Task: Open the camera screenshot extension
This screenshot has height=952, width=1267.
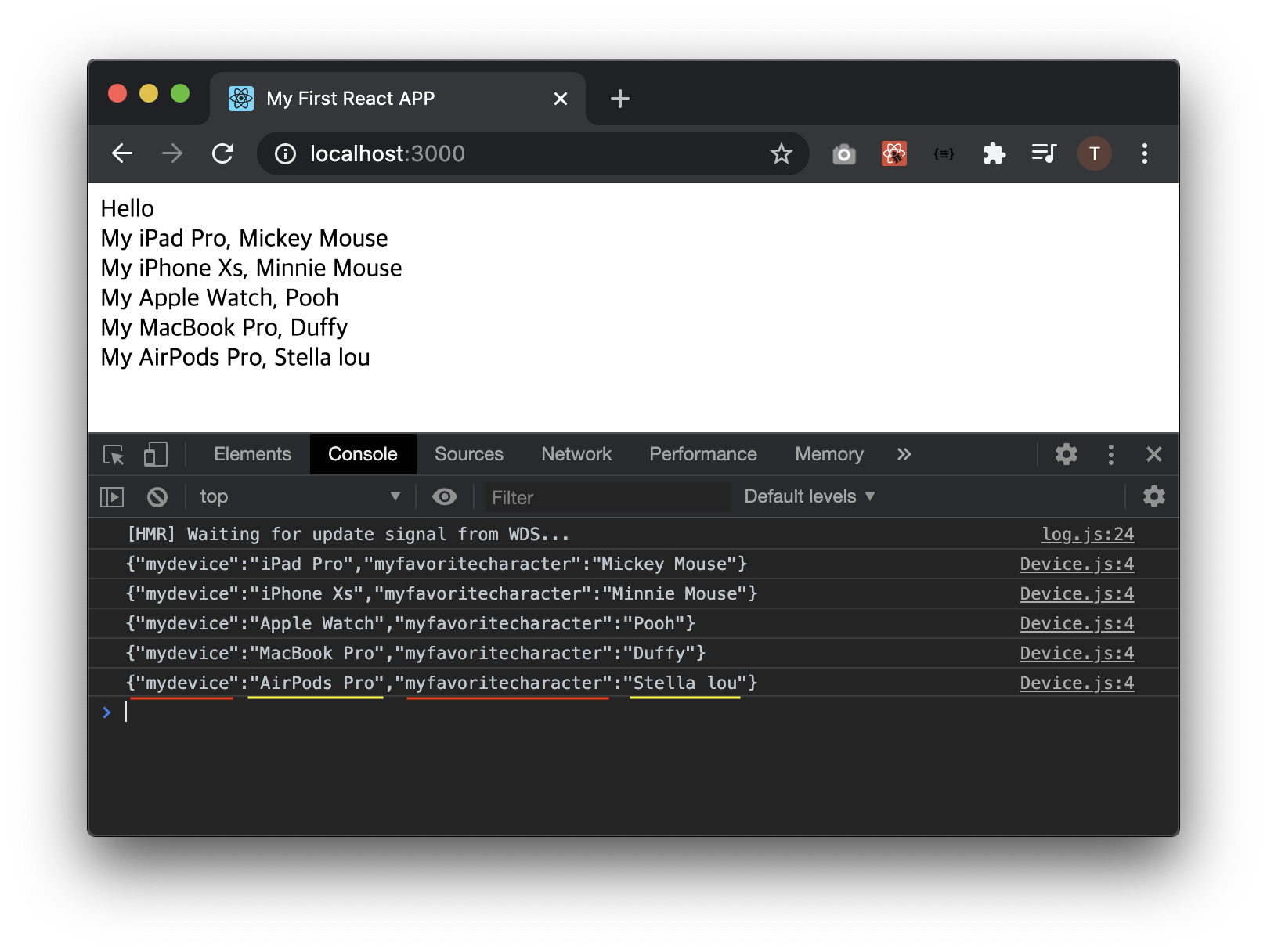Action: (x=843, y=153)
